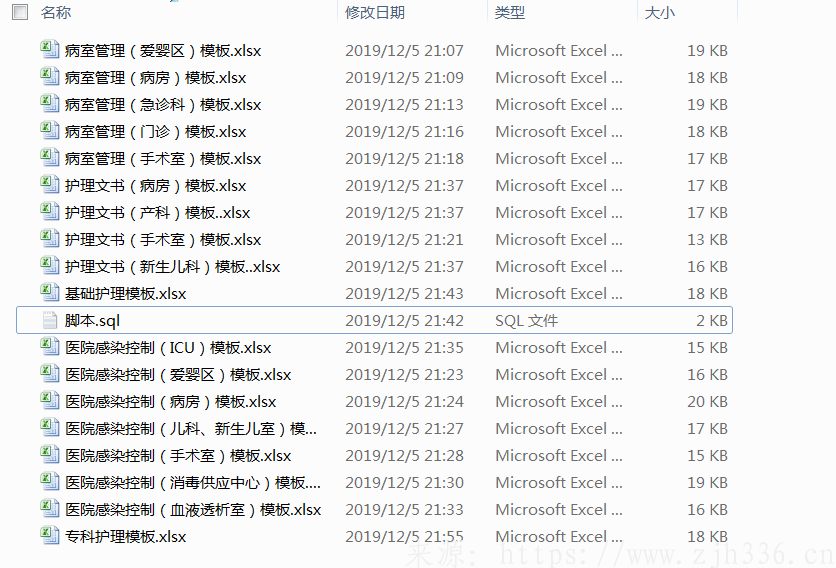The height and width of the screenshot is (568, 836).
Task: Click Excel icon of 医院感染控制（病房）模板.xlsx
Action: click(x=50, y=401)
